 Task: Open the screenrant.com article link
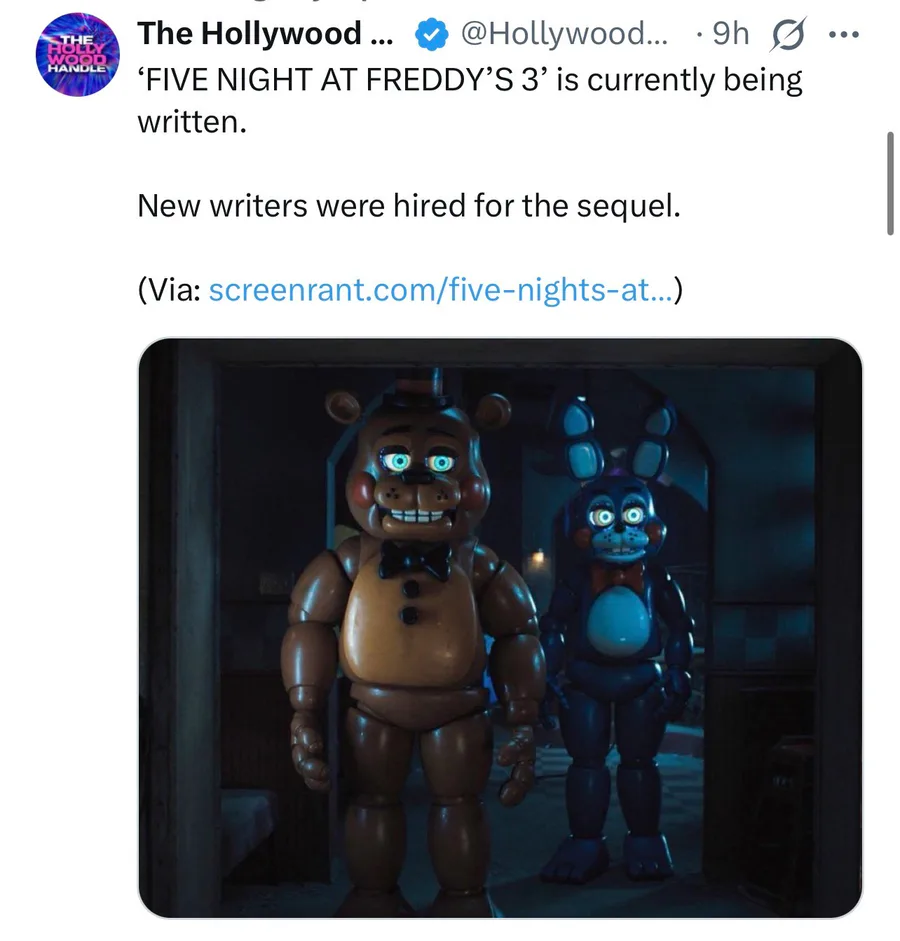point(441,290)
